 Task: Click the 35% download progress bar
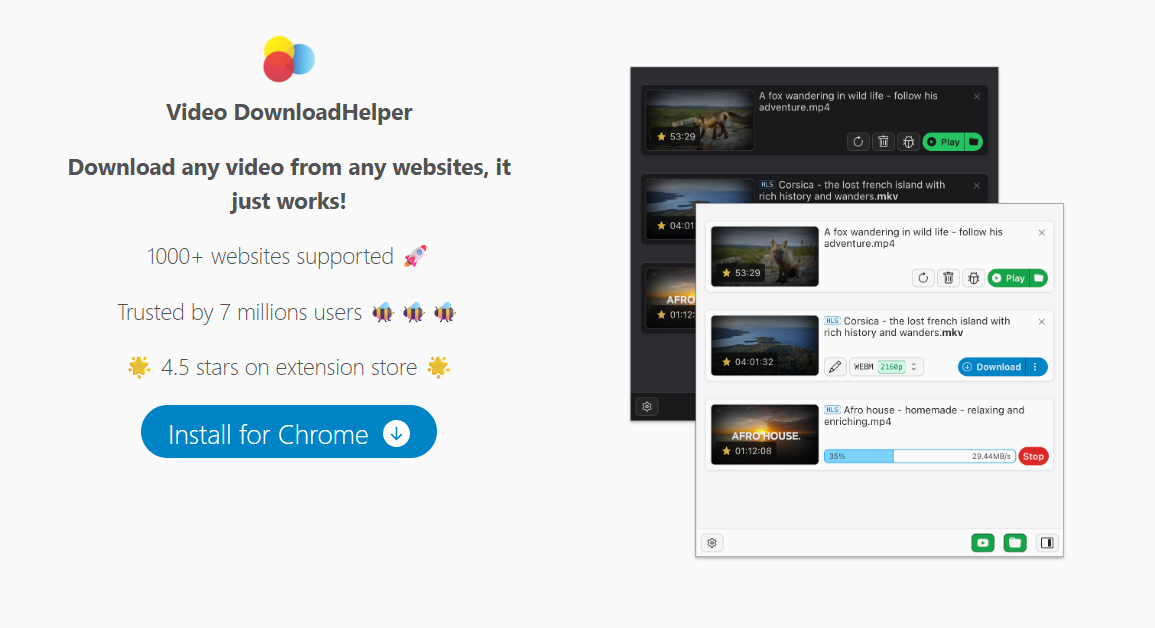919,456
